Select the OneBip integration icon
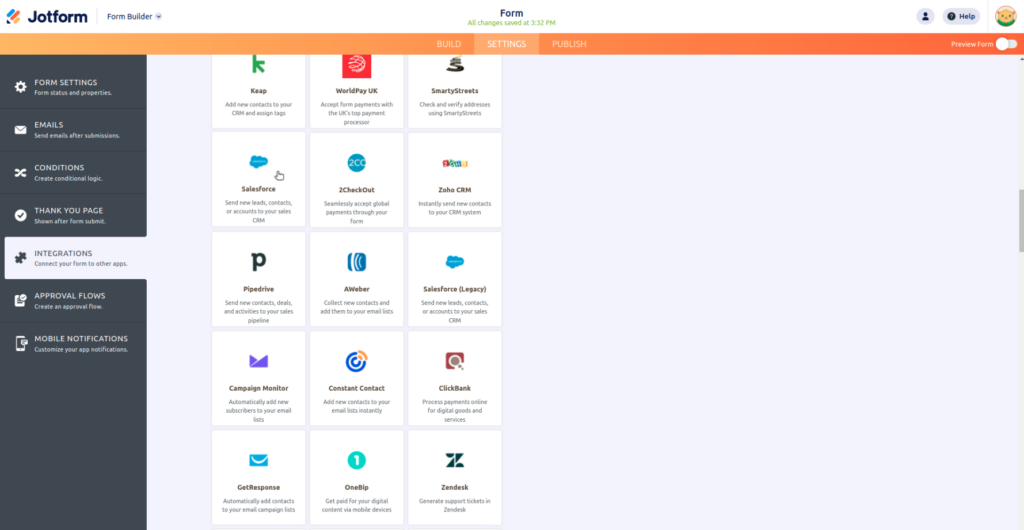The height and width of the screenshot is (530, 1024). click(357, 460)
